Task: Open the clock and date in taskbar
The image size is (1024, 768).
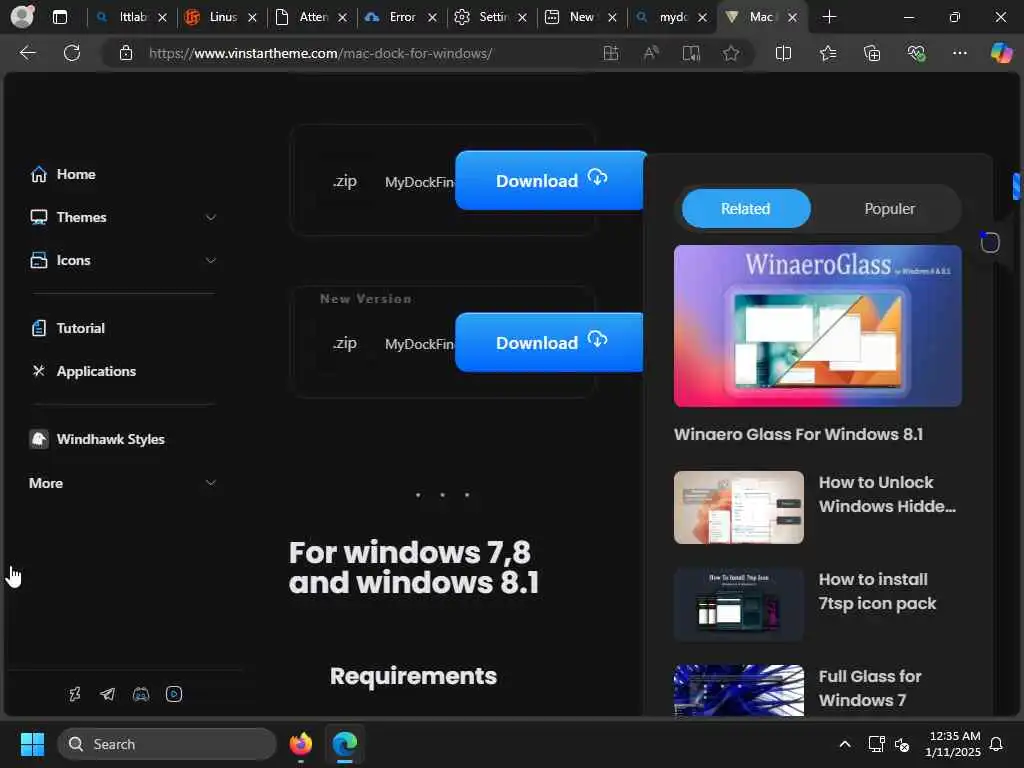Action: pyautogui.click(x=953, y=744)
